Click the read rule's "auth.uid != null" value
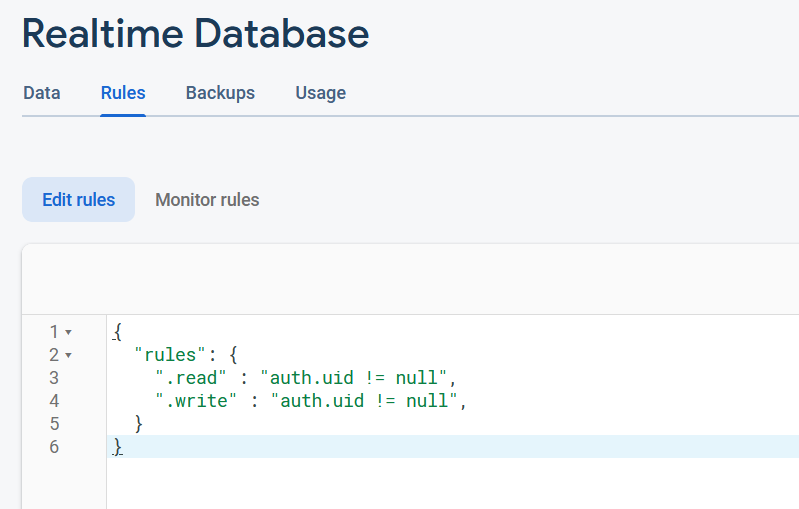This screenshot has width=799, height=509. click(354, 378)
